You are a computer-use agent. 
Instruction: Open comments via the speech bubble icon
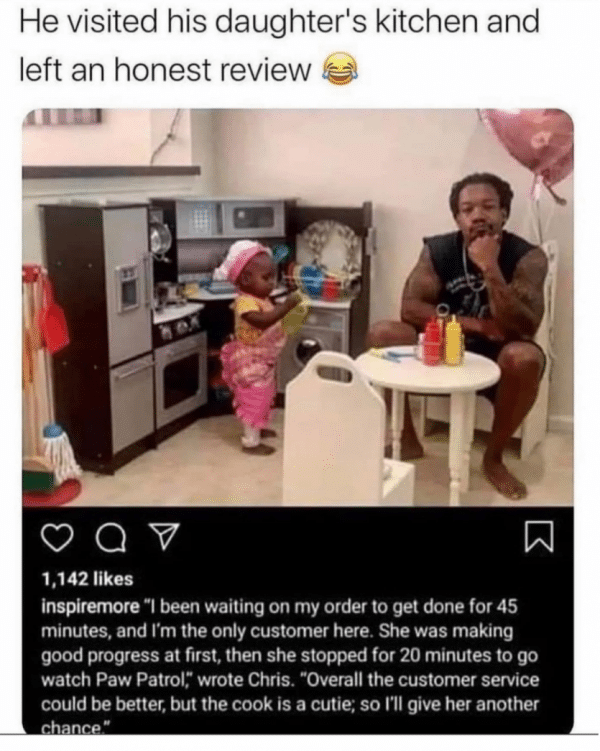[111, 538]
